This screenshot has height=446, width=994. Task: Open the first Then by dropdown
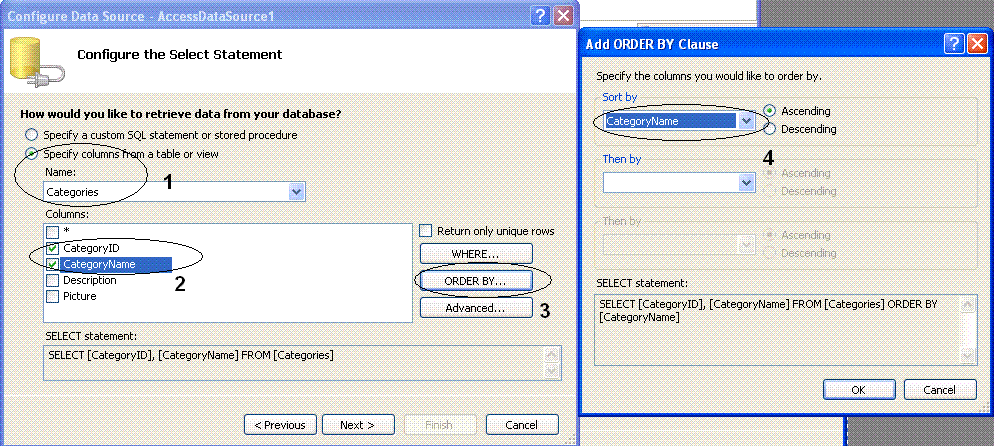(x=746, y=183)
